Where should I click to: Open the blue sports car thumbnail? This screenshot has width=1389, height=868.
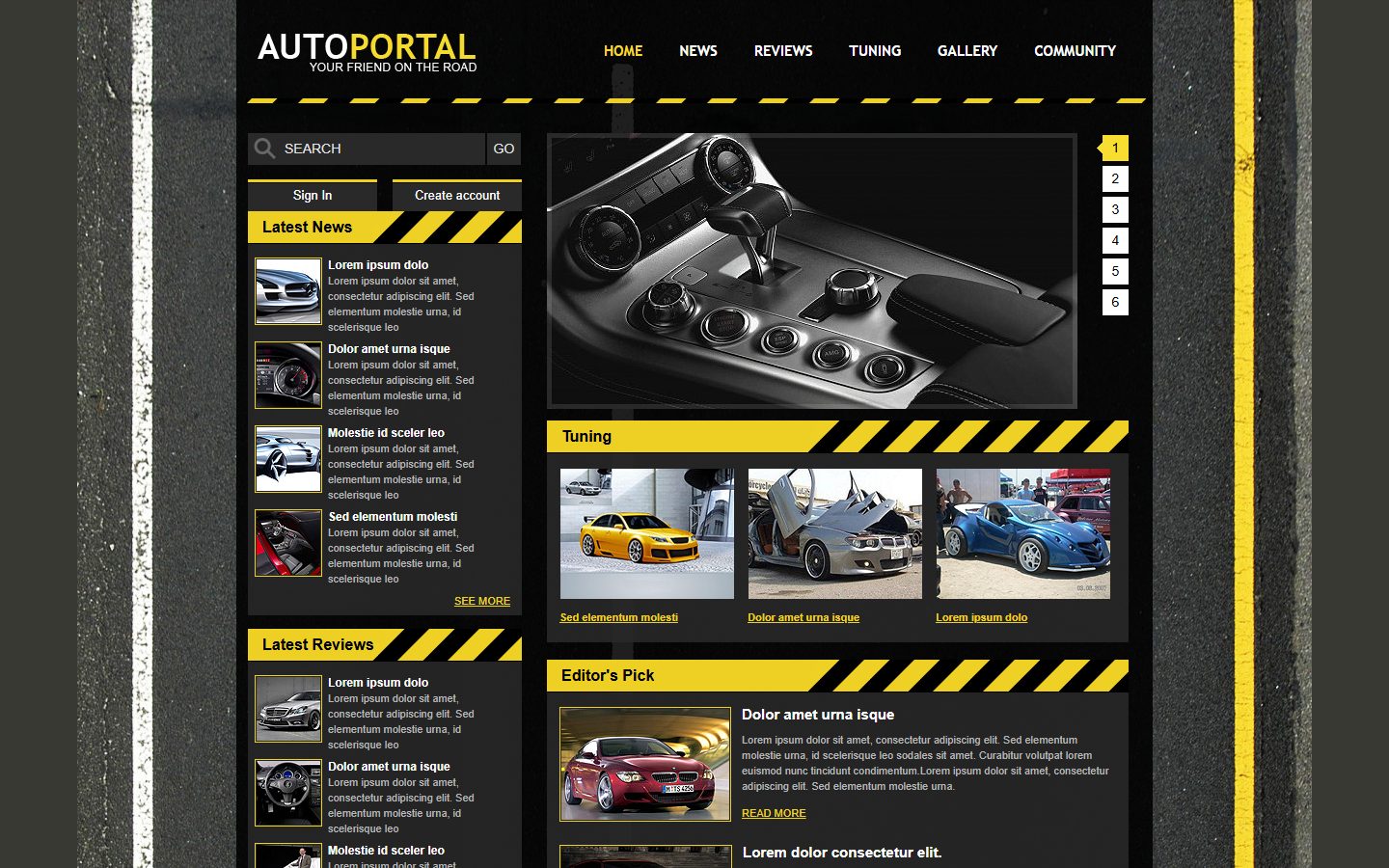pos(1023,533)
